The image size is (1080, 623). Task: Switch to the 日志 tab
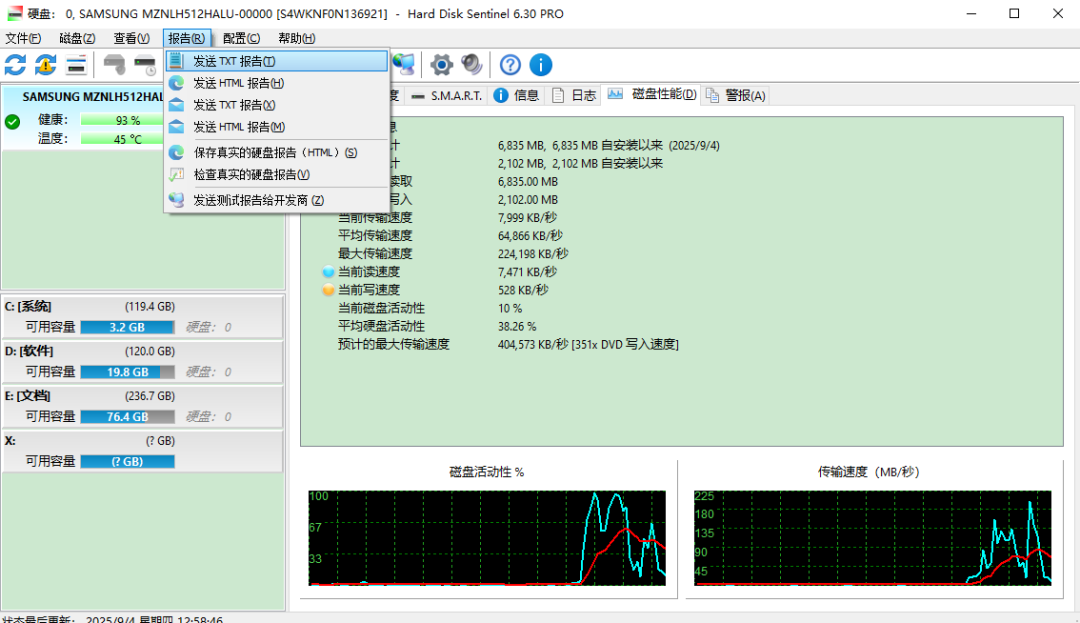(x=574, y=96)
